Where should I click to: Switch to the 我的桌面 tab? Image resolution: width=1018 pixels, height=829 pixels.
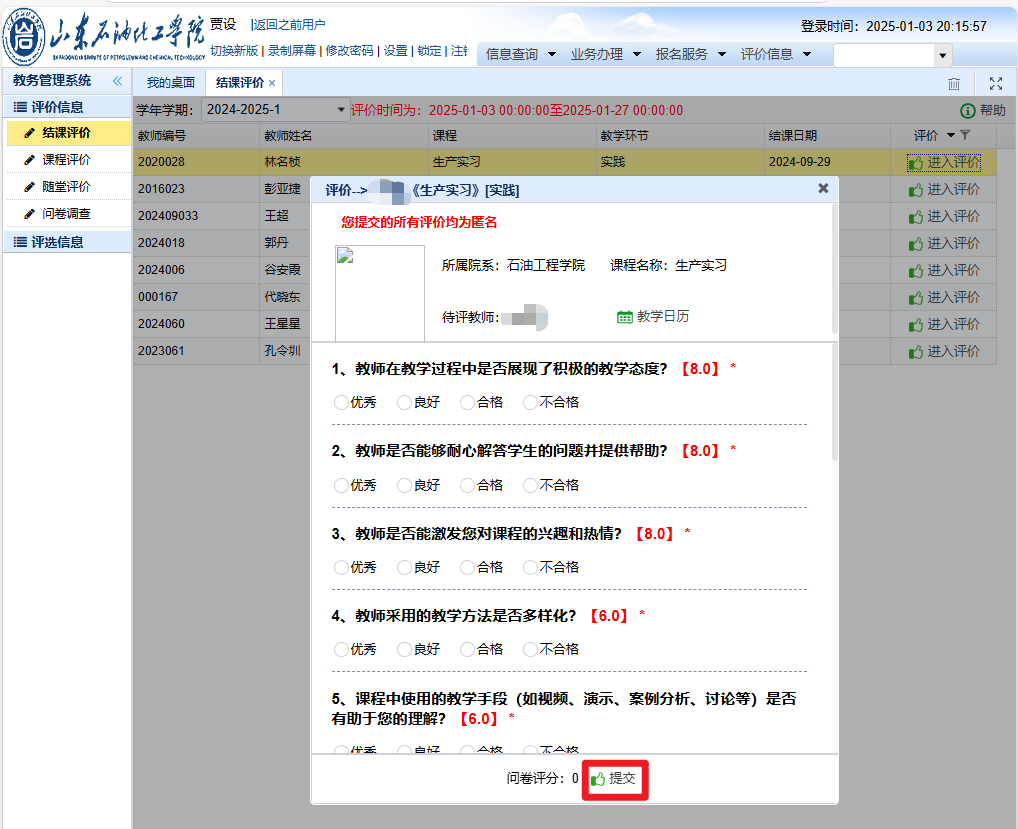(170, 83)
